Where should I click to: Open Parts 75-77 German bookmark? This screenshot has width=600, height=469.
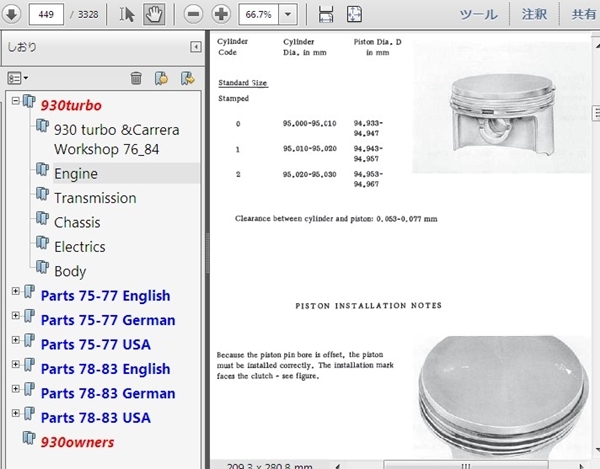coord(108,320)
